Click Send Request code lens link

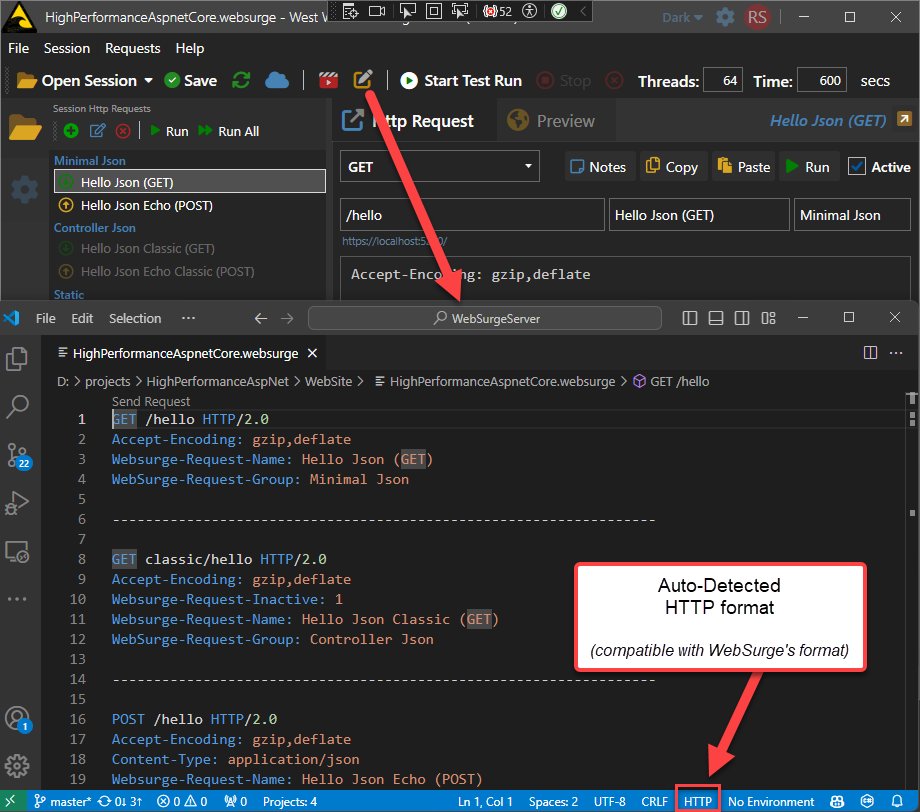click(x=151, y=401)
